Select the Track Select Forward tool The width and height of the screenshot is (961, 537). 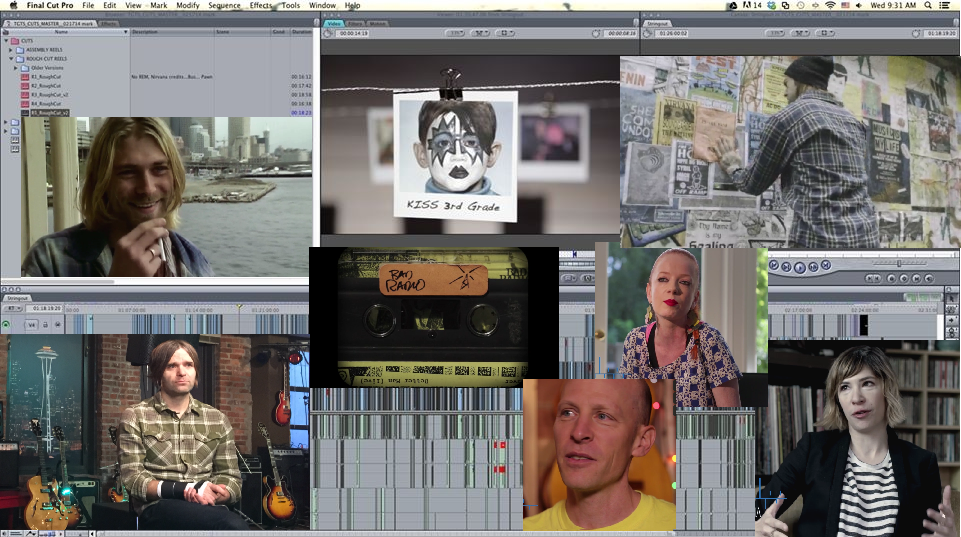952,321
